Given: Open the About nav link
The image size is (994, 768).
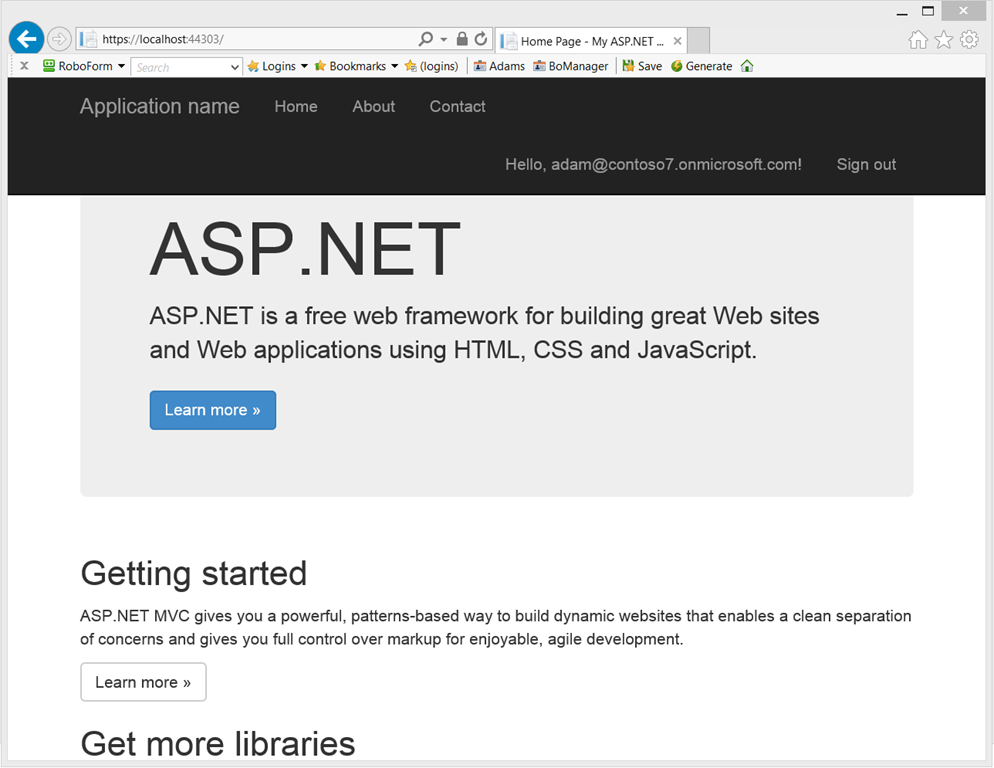Looking at the screenshot, I should (374, 107).
